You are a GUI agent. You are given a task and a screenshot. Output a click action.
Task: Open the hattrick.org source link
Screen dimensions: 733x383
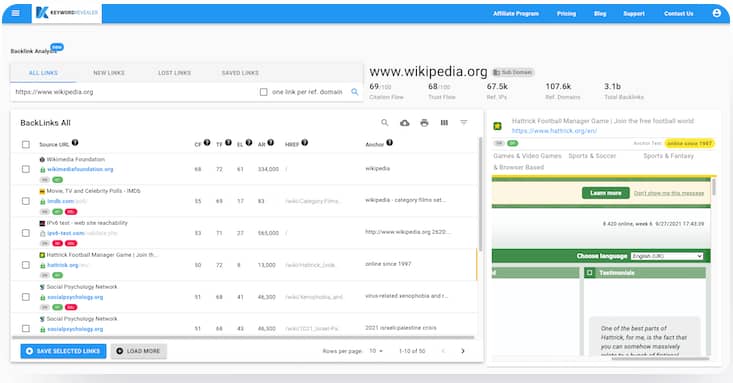coord(63,265)
